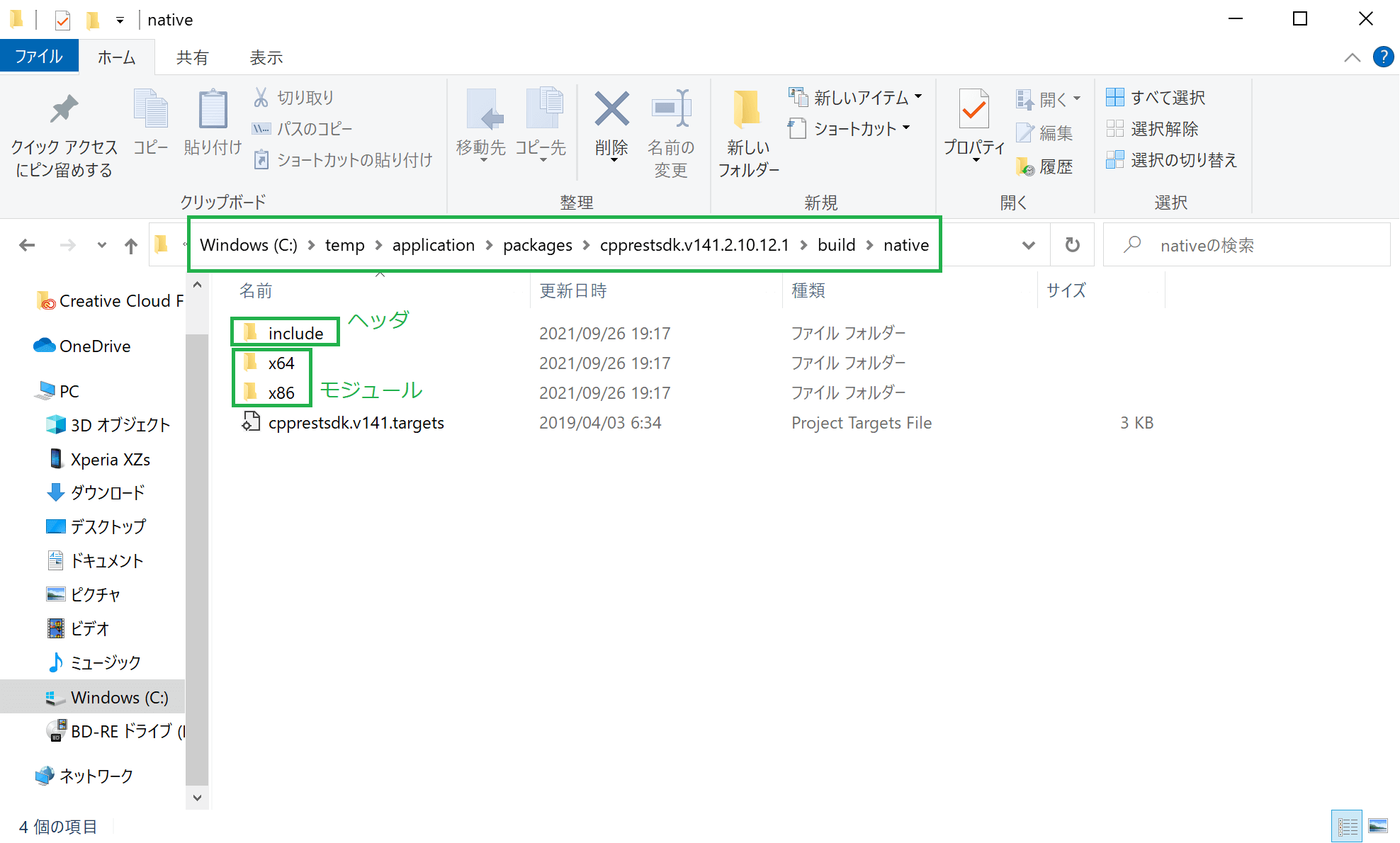
Task: Select all items using すべて選択
Action: pos(1115,97)
